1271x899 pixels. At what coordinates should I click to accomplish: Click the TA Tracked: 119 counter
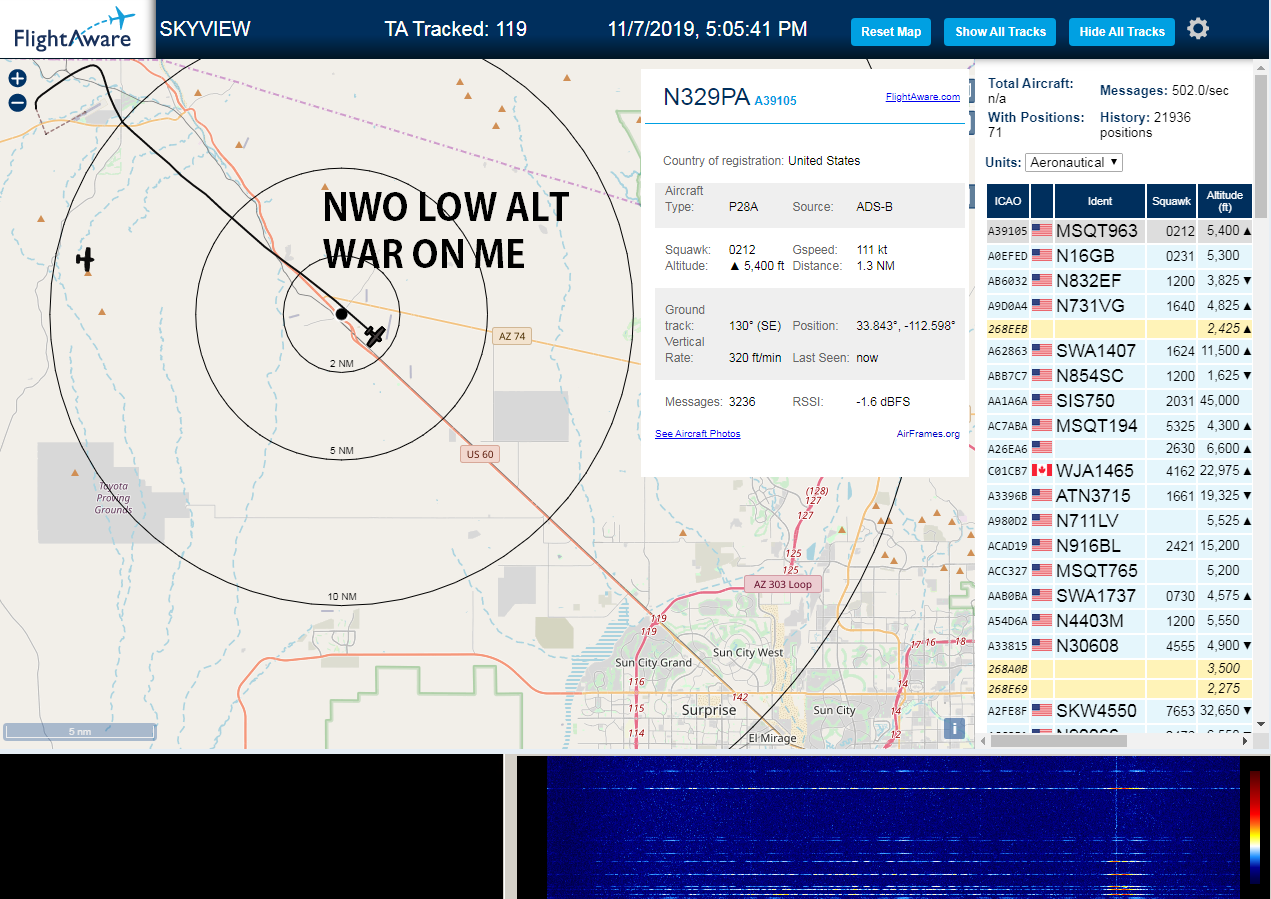[x=455, y=29]
